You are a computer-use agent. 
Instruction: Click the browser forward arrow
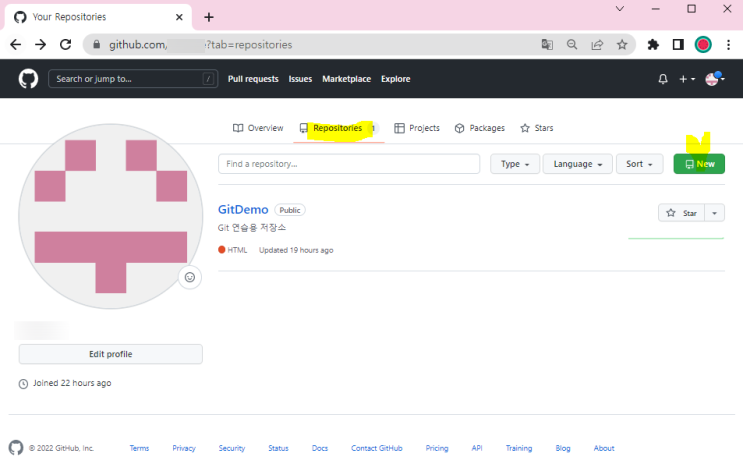(41, 45)
